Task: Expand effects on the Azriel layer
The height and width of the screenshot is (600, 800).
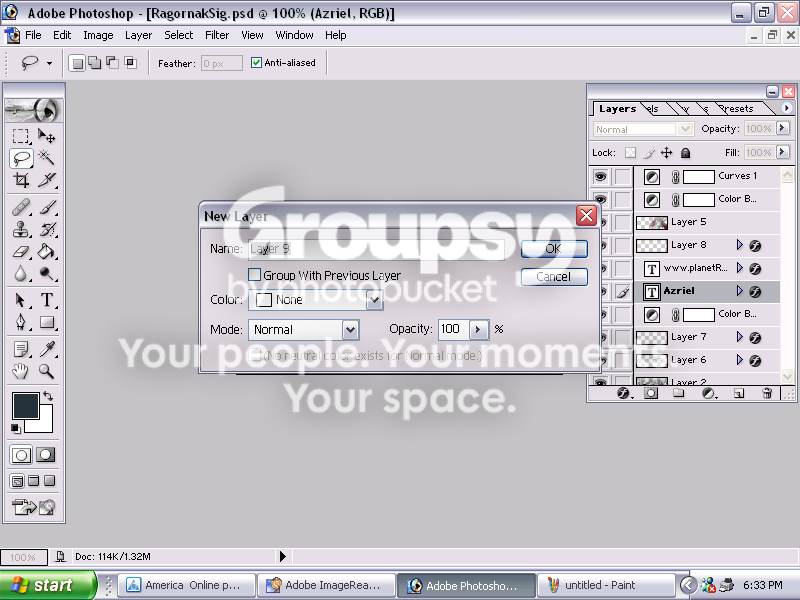Action: pyautogui.click(x=739, y=291)
